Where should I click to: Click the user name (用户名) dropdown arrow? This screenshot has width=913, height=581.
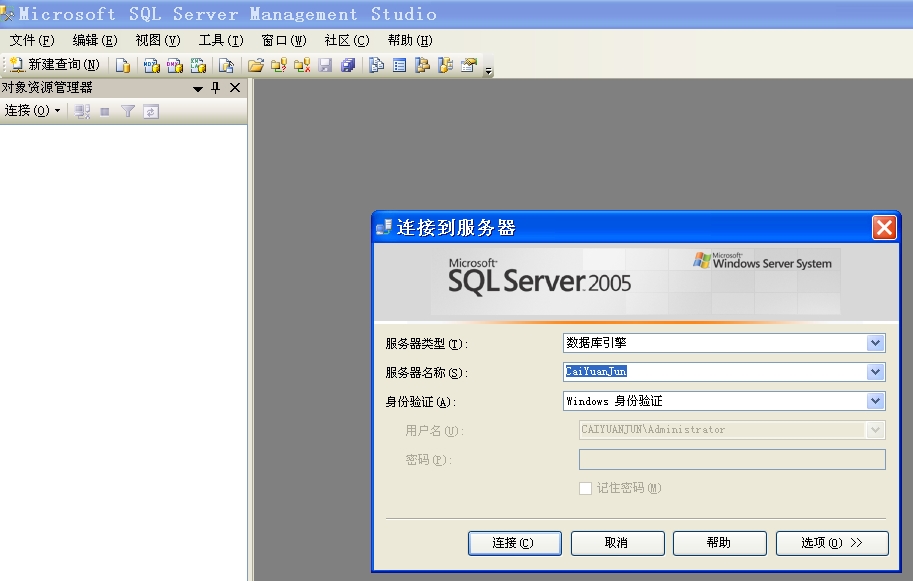pos(875,430)
